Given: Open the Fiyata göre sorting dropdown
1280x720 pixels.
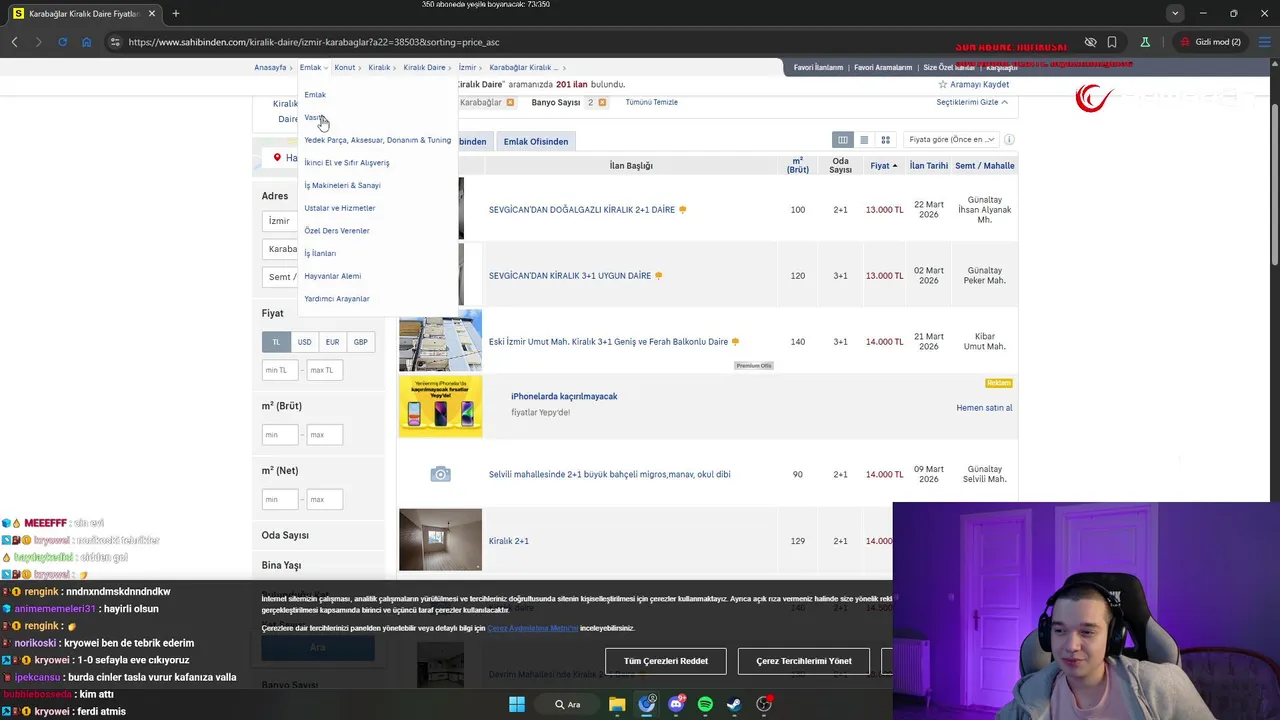Looking at the screenshot, I should (x=951, y=140).
